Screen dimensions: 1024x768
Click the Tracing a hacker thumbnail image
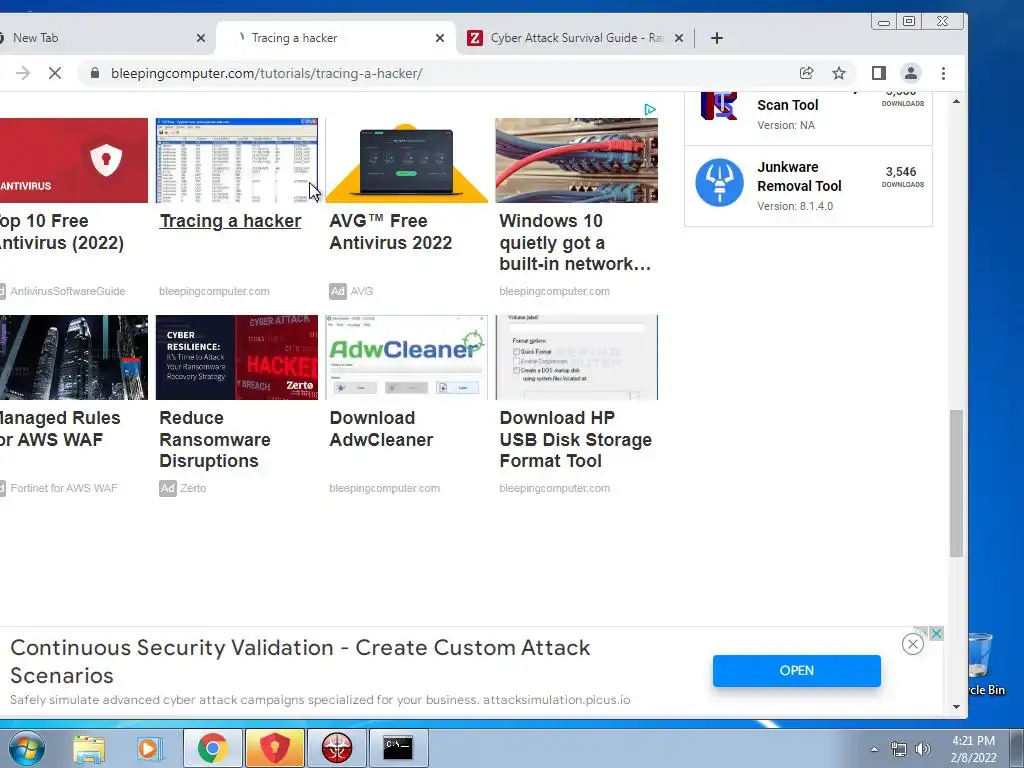pyautogui.click(x=236, y=161)
